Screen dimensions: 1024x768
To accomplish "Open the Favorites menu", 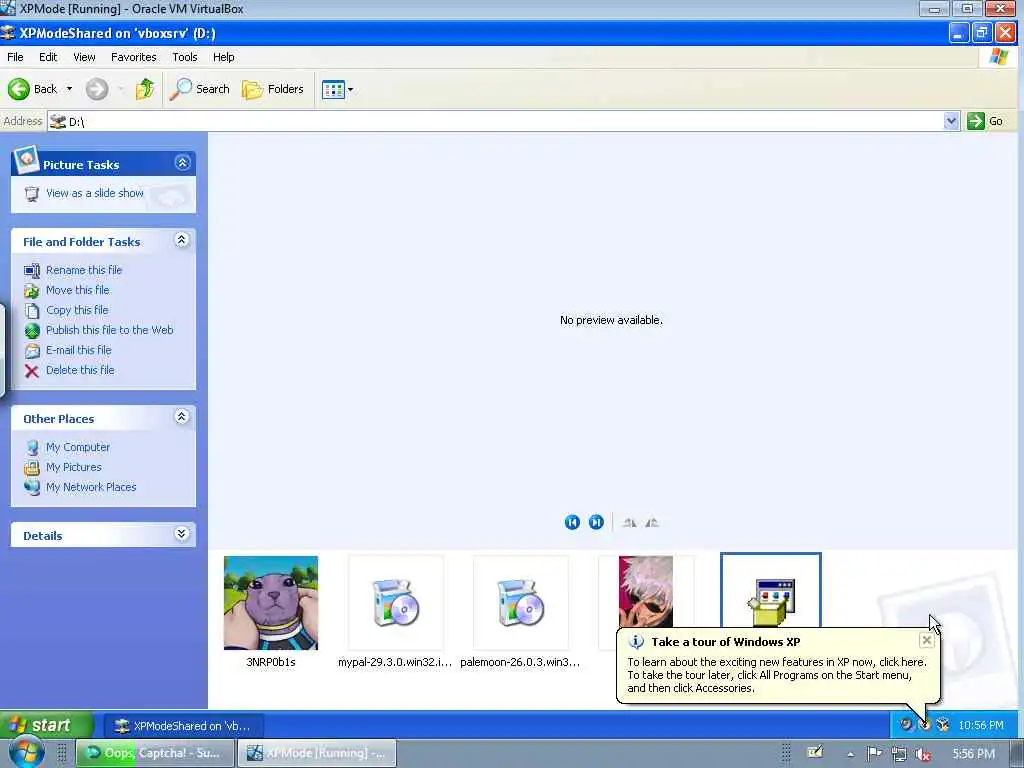I will 133,57.
